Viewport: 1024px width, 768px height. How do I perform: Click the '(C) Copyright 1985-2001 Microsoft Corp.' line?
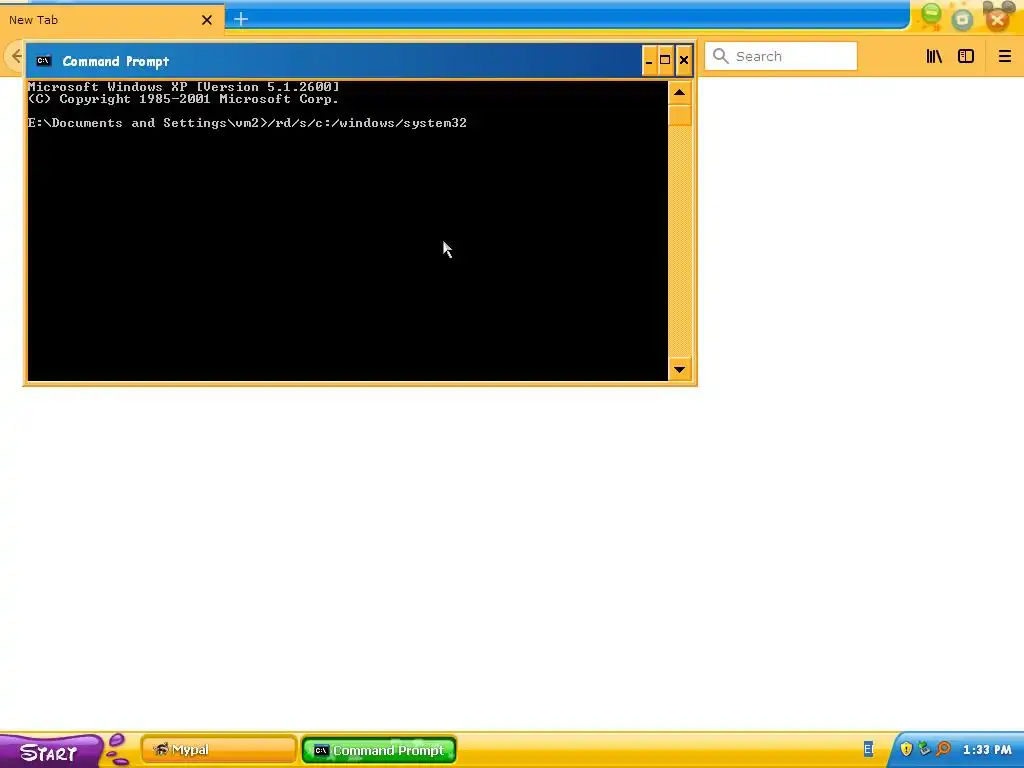(184, 99)
